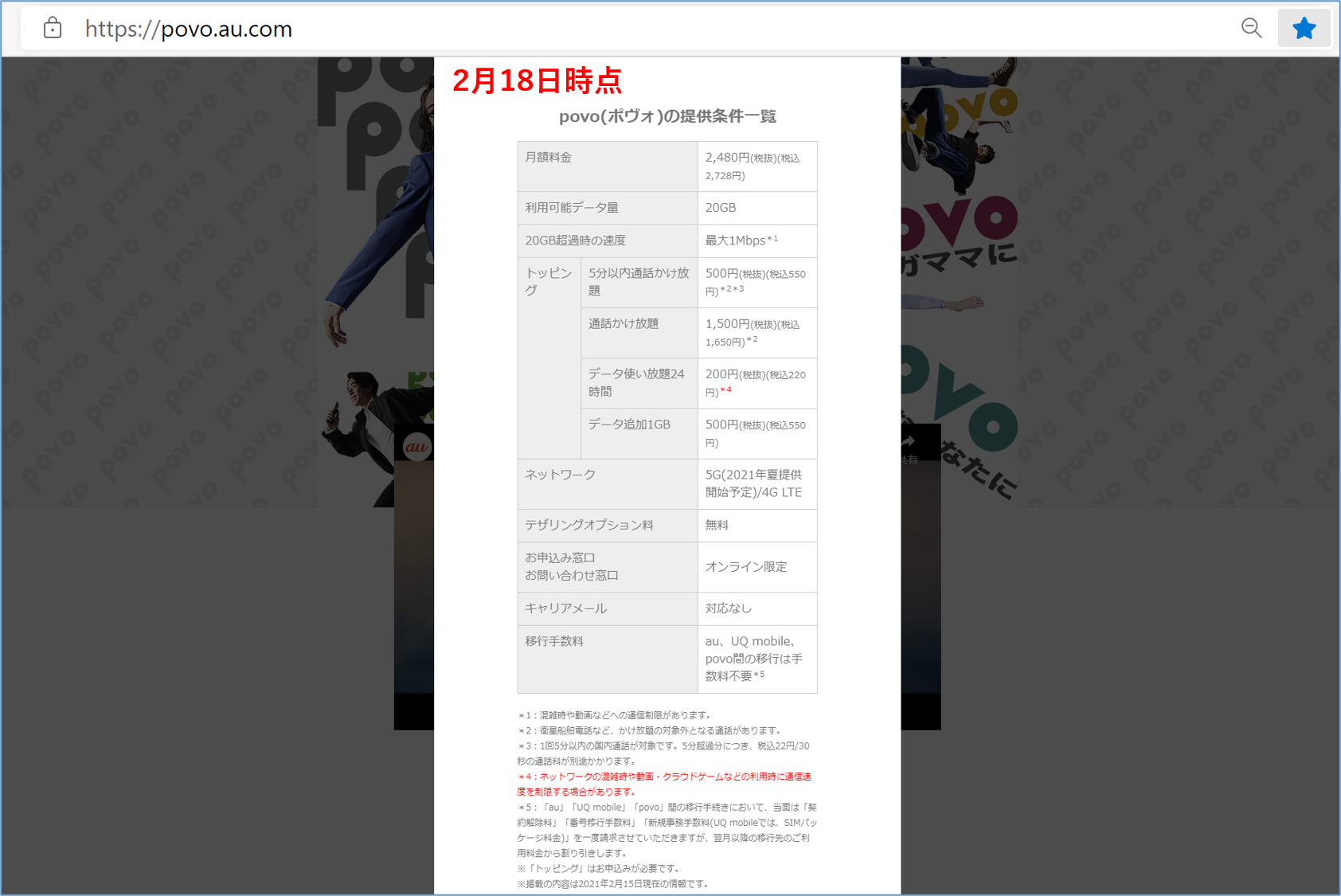Viewport: 1341px width, 896px height.
Task: Click the 20GB data value cell
Action: pyautogui.click(x=757, y=208)
